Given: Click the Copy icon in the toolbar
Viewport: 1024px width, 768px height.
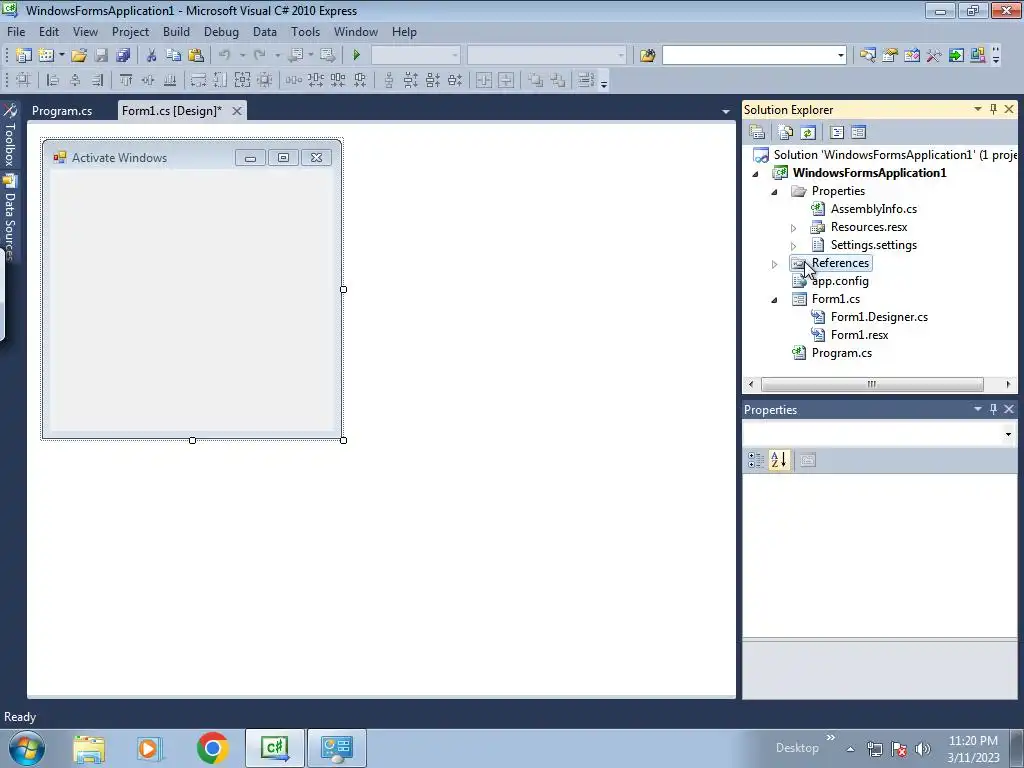Looking at the screenshot, I should click(173, 56).
